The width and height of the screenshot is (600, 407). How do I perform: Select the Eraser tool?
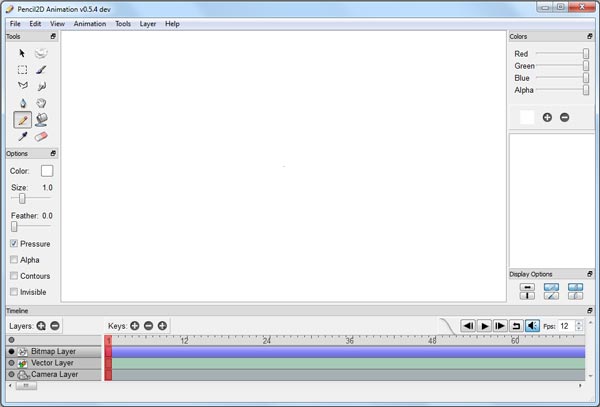click(41, 137)
